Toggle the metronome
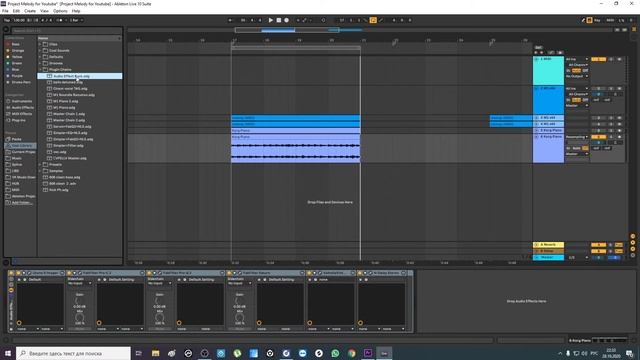 [60, 20]
